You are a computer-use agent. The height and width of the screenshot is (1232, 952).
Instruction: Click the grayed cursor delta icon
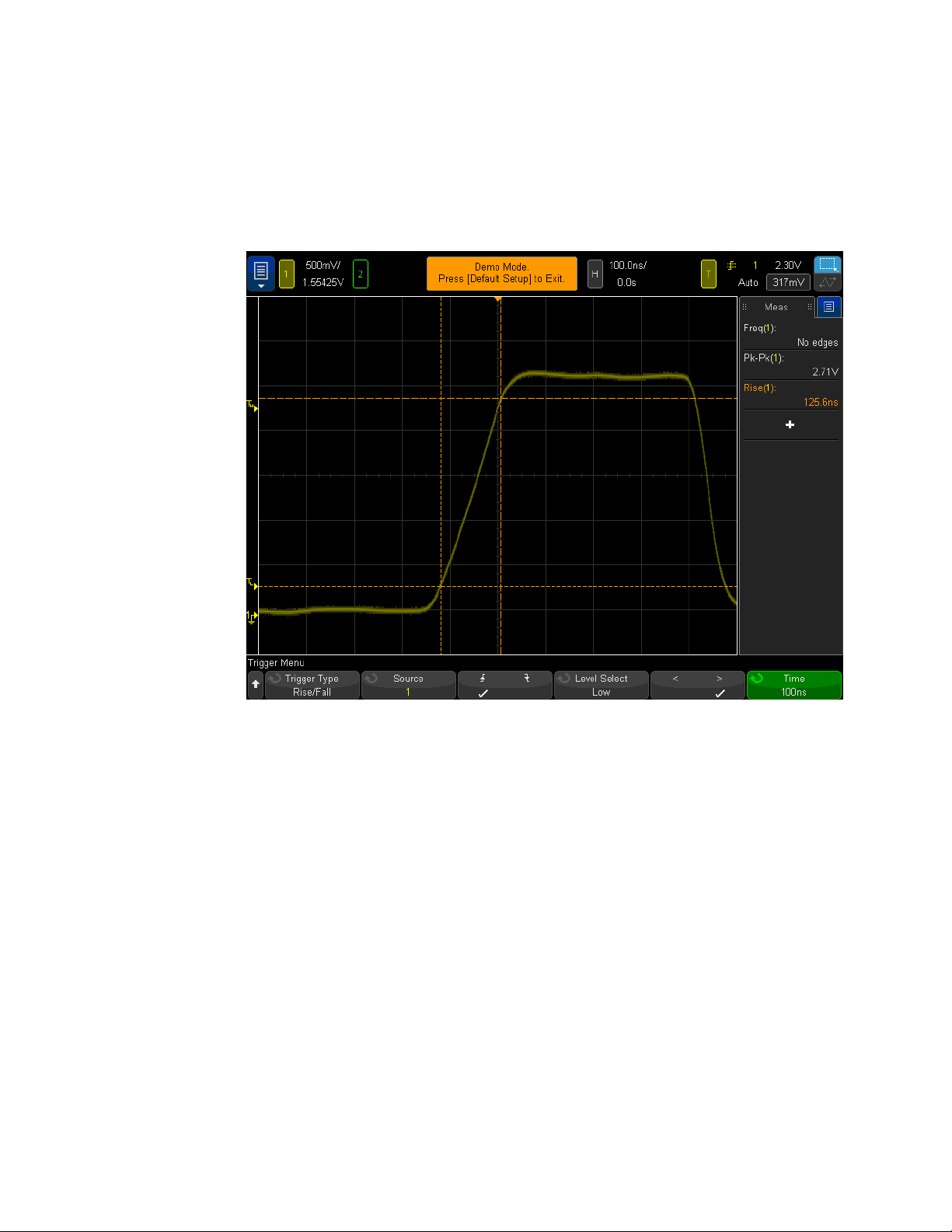[x=828, y=283]
